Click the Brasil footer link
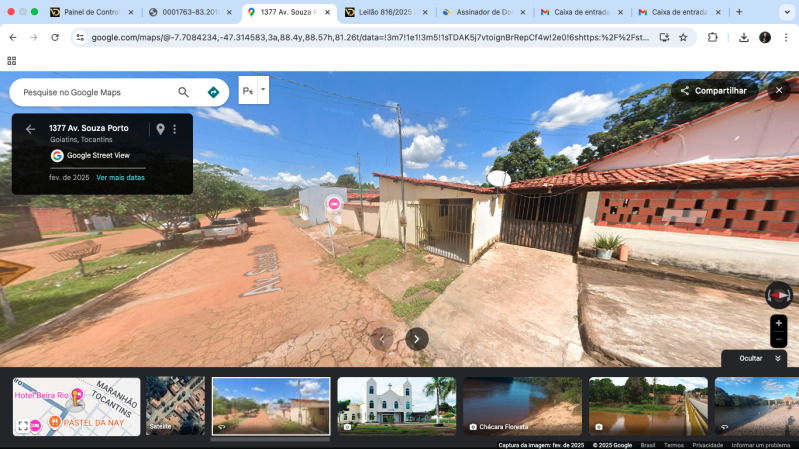 648,445
